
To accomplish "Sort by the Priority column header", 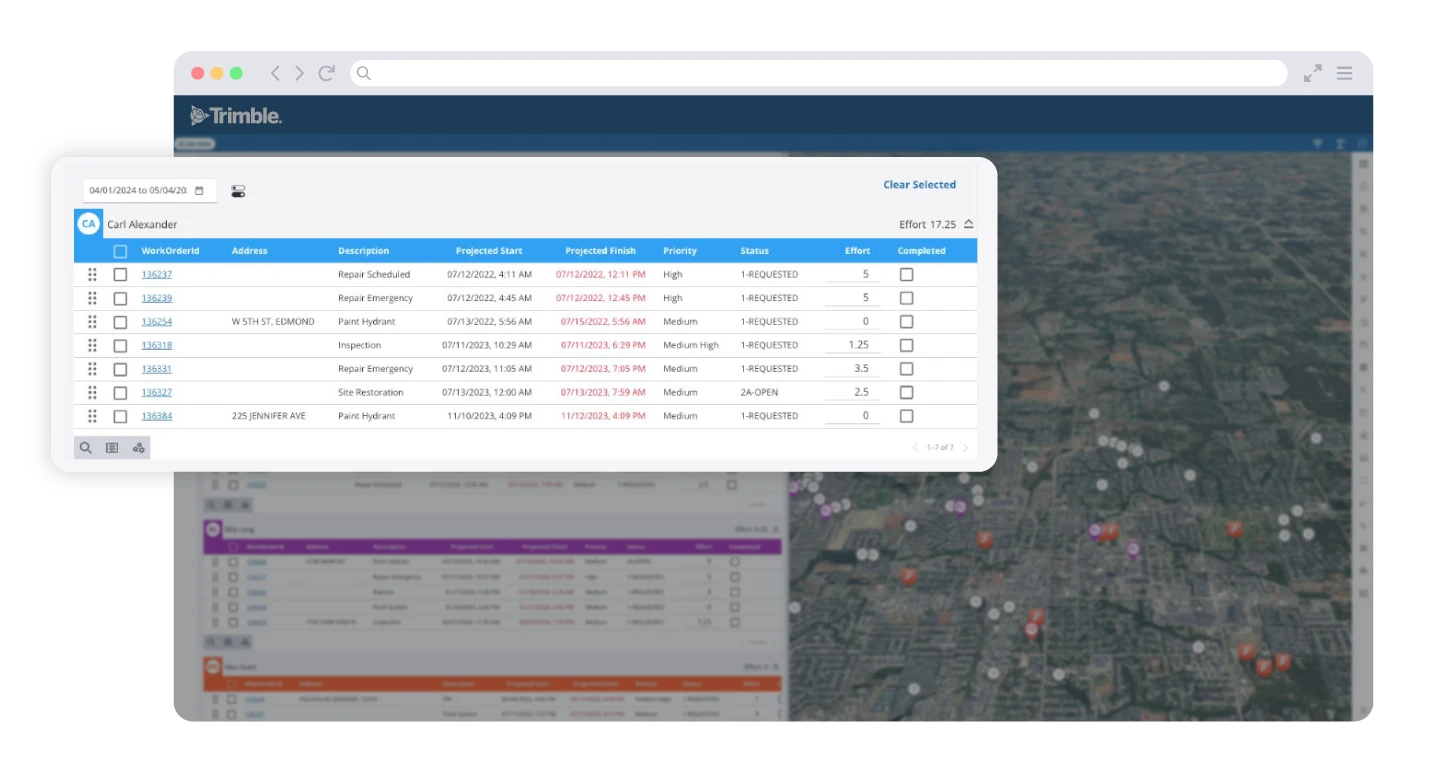I will [680, 251].
